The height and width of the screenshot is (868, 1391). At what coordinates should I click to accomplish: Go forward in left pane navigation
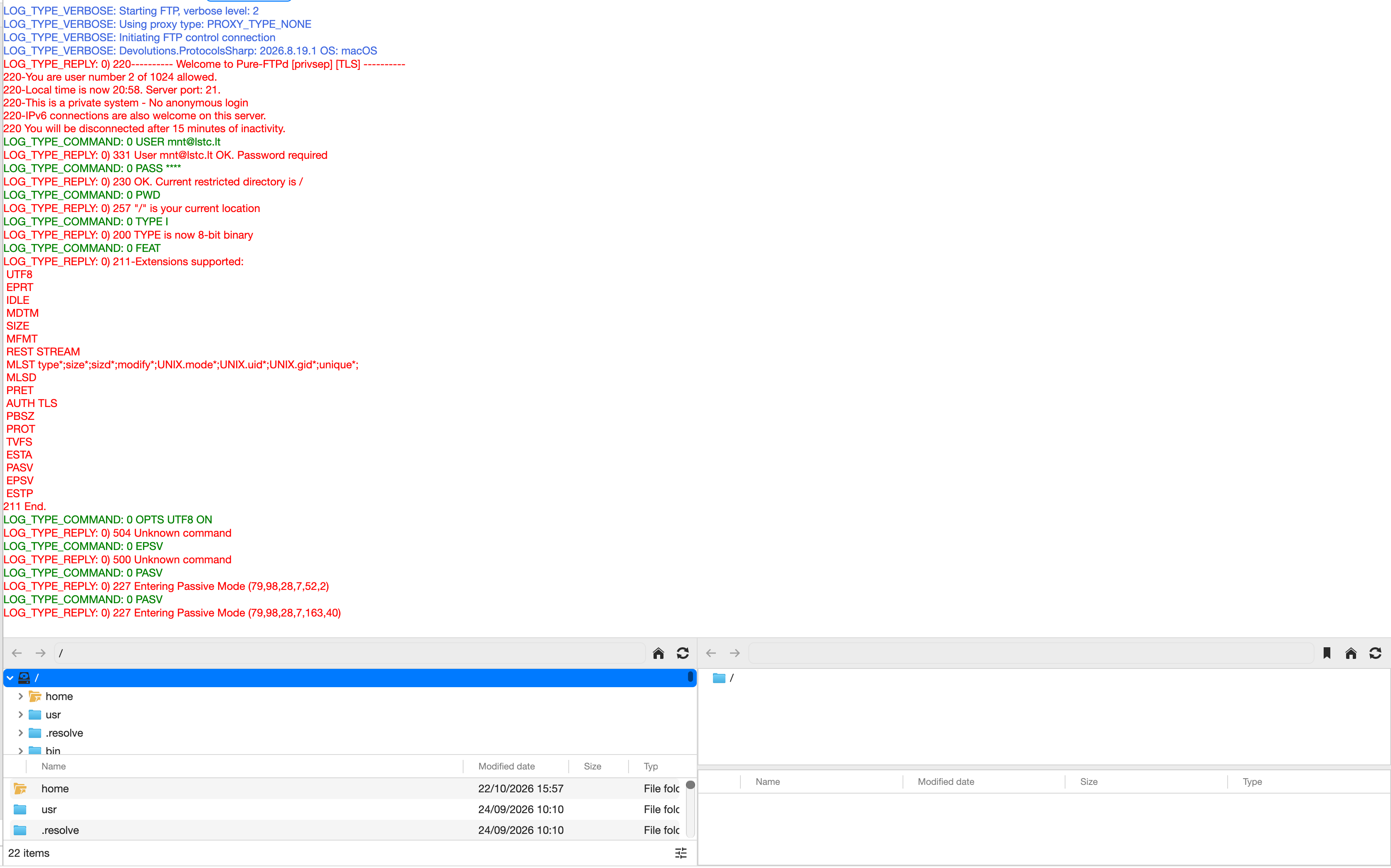point(40,653)
